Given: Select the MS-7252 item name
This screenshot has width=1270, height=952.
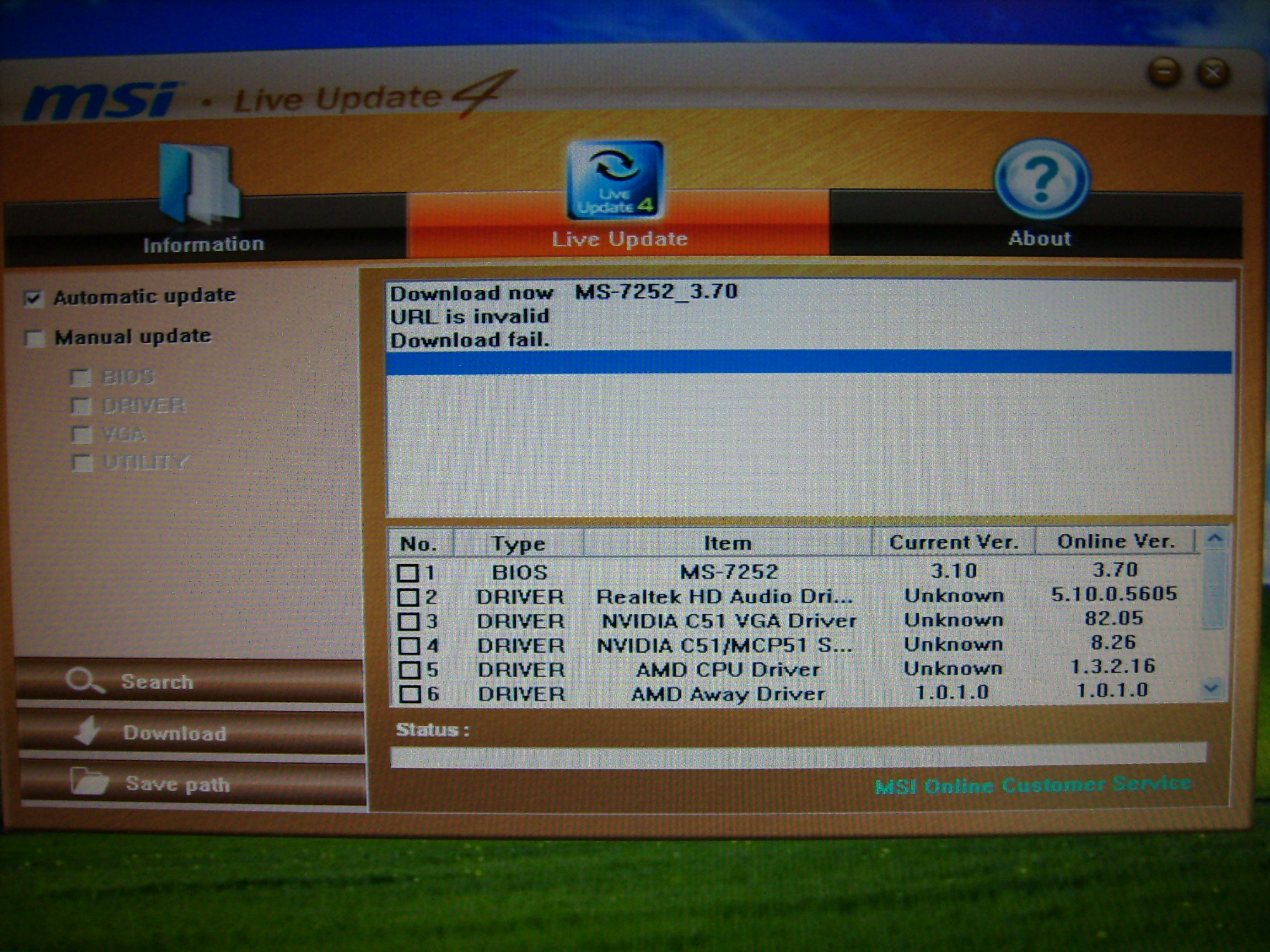Looking at the screenshot, I should [x=729, y=571].
